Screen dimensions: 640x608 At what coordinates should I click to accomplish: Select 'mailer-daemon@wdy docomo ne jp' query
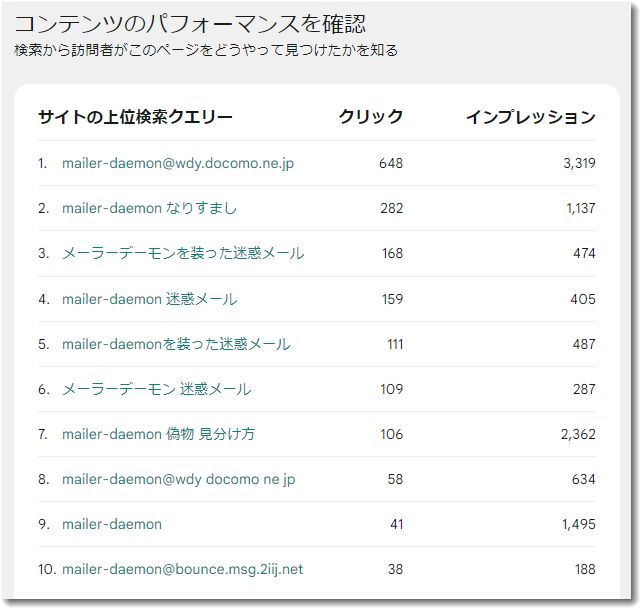pos(178,479)
